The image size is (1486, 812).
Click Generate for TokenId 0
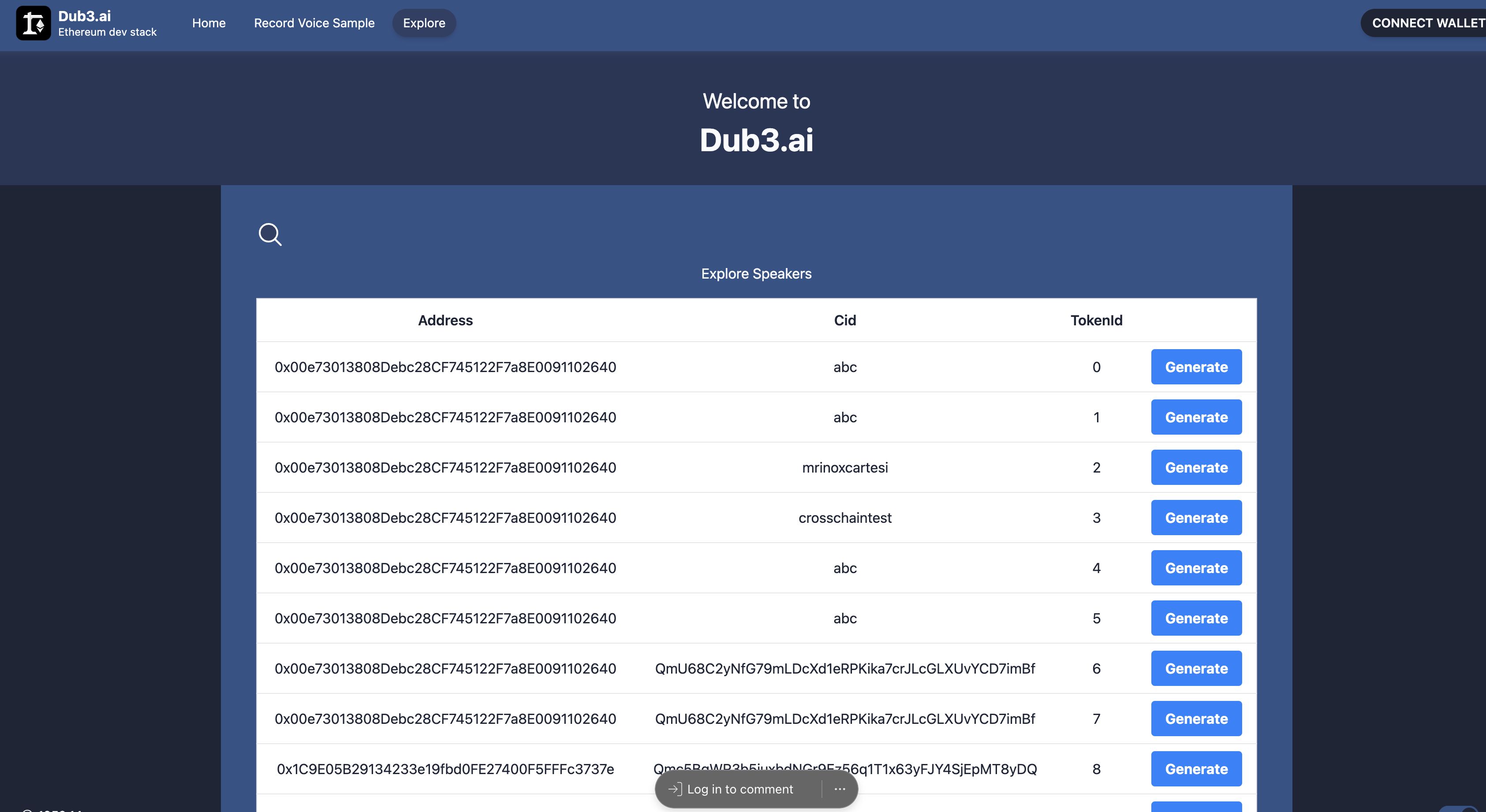tap(1196, 367)
